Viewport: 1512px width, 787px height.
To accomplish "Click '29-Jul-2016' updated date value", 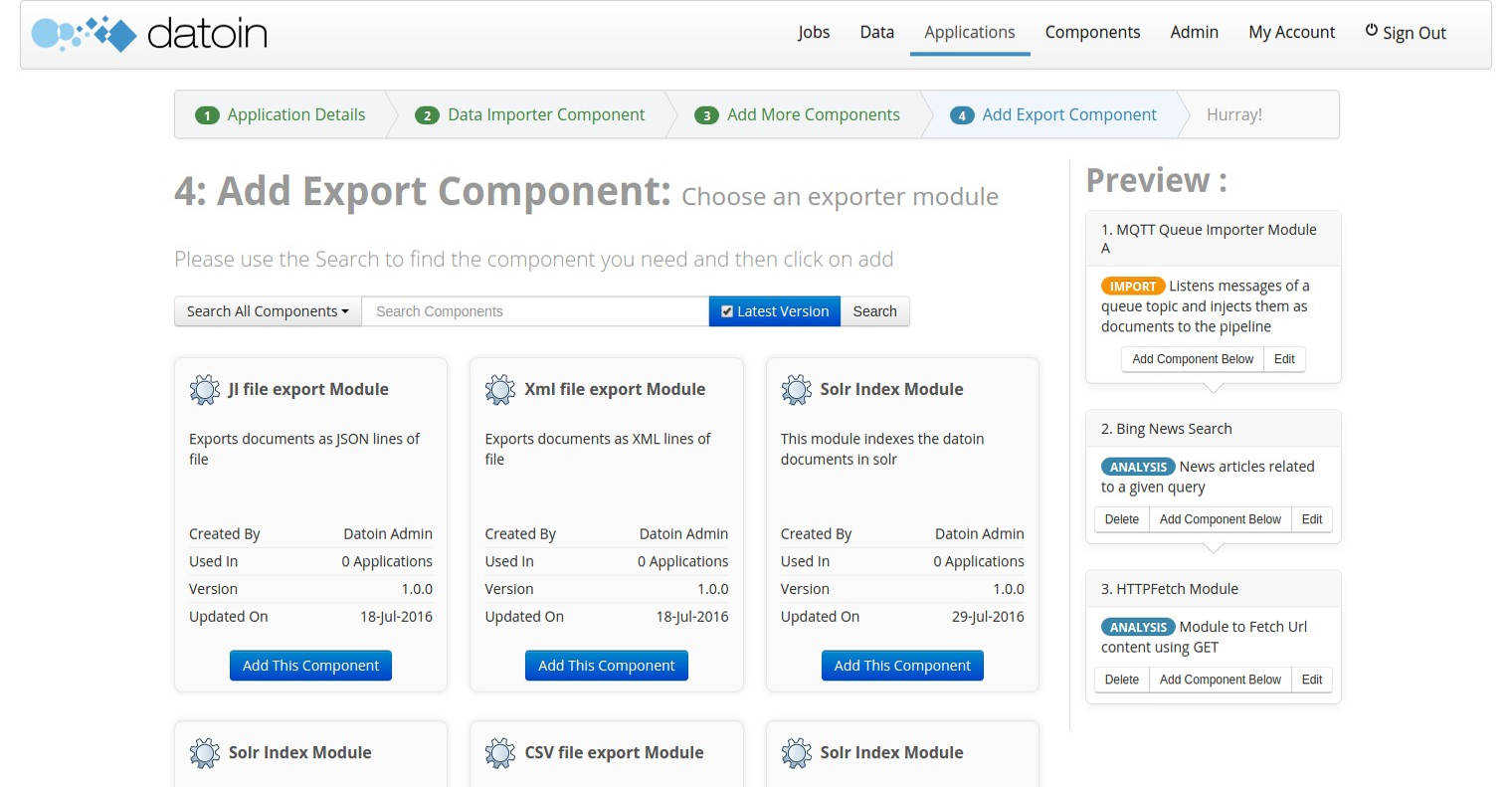I will [988, 617].
